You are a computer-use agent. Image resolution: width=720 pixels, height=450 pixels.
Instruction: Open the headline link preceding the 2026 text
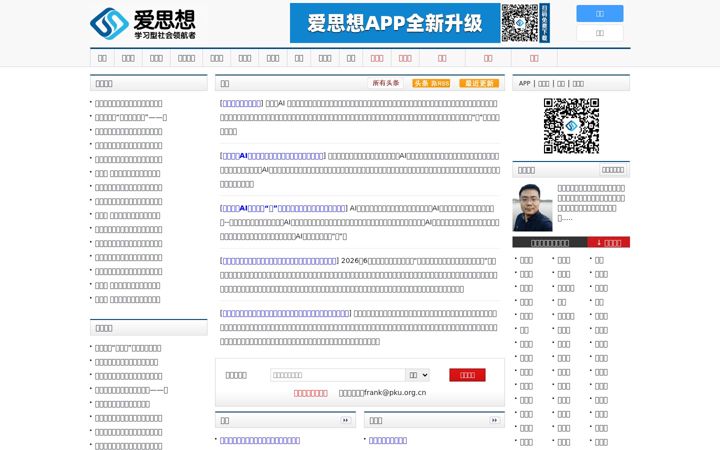[279, 261]
